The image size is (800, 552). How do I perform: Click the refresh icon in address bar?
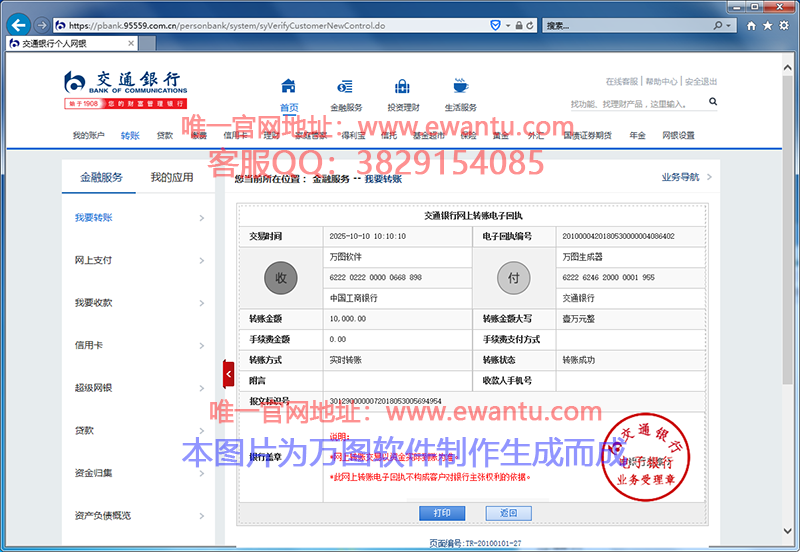(530, 25)
